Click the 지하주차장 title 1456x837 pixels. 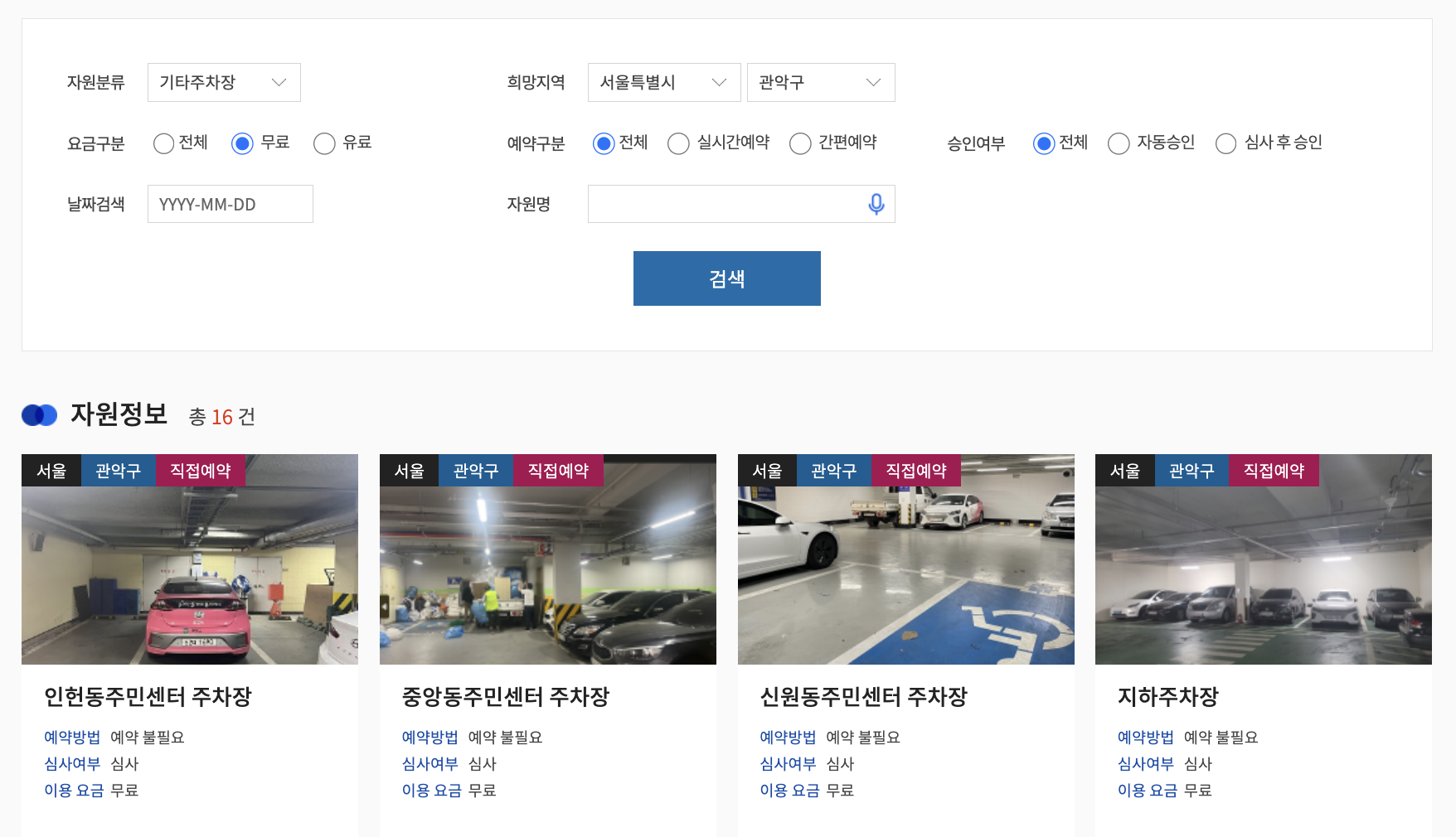click(x=1168, y=697)
